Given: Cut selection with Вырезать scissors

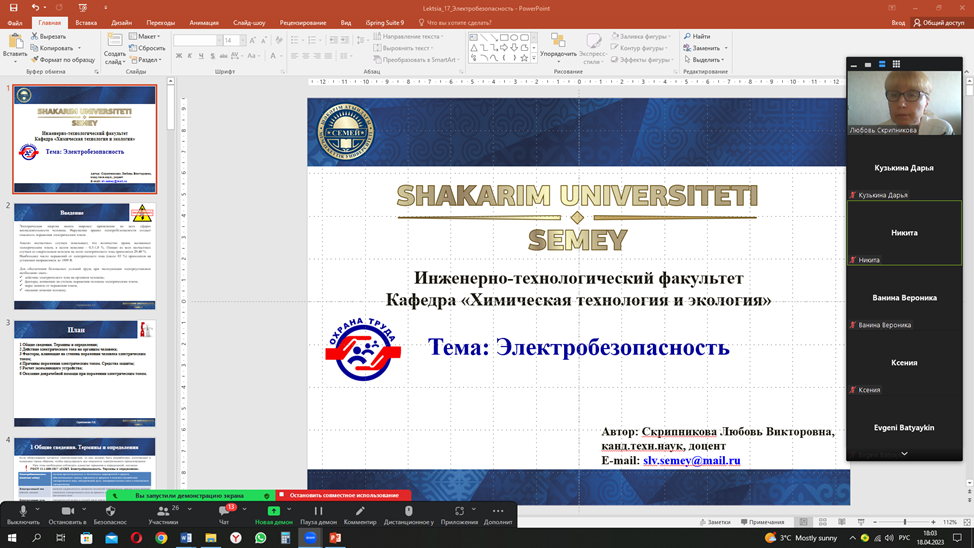Looking at the screenshot, I should (x=48, y=37).
